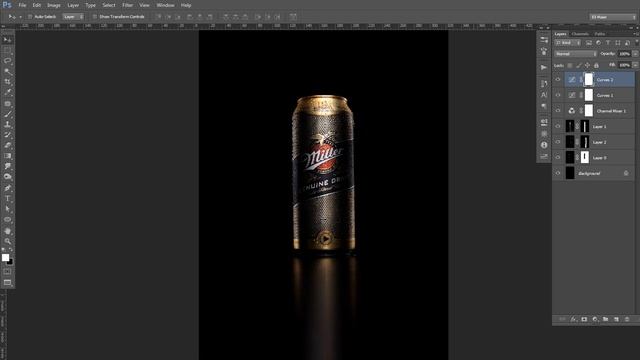Screen dimensions: 640x360
Task: Select the Move tool in the toolbox
Action: 7,40
